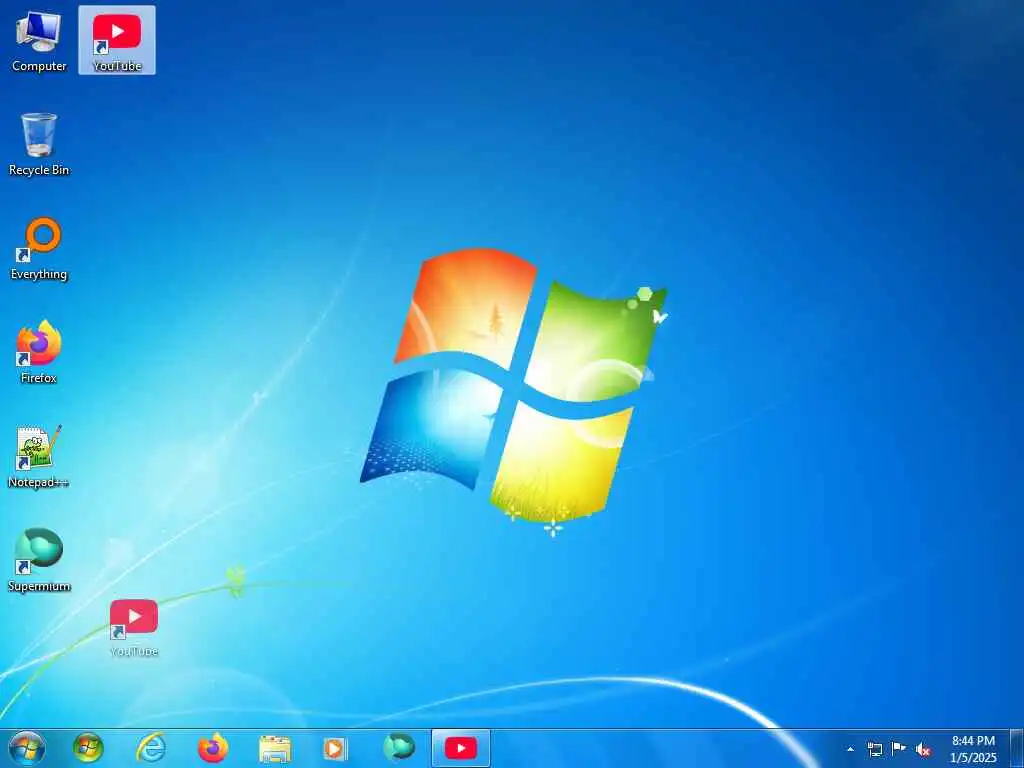This screenshot has width=1024, height=768.
Task: Click the muted volume speaker icon
Action: tap(923, 750)
